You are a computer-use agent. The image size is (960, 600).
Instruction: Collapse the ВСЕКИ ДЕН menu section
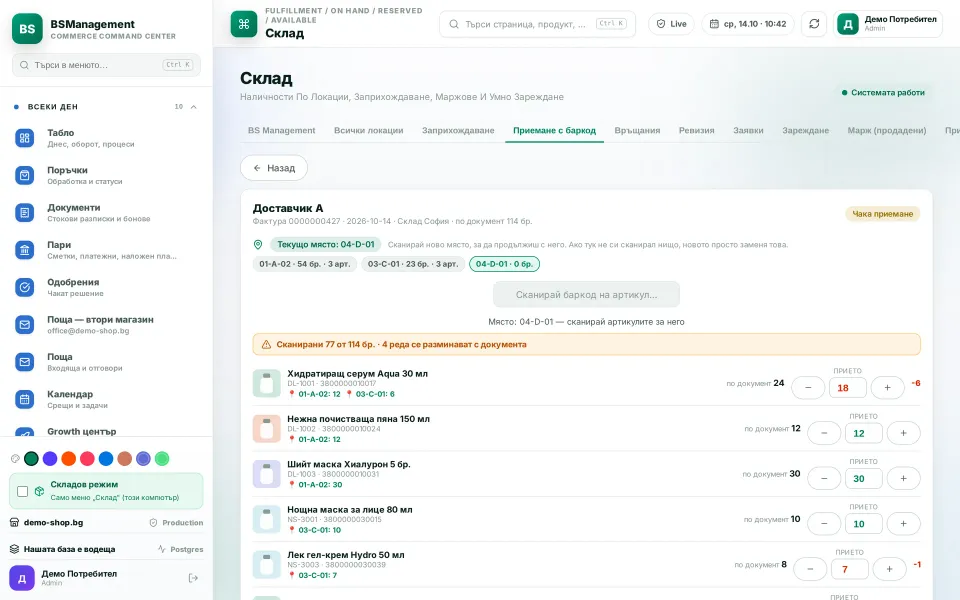pos(193,107)
